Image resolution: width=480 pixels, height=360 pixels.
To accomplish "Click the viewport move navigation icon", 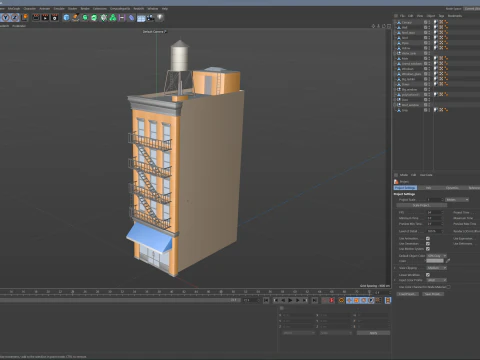I will pyautogui.click(x=373, y=26).
